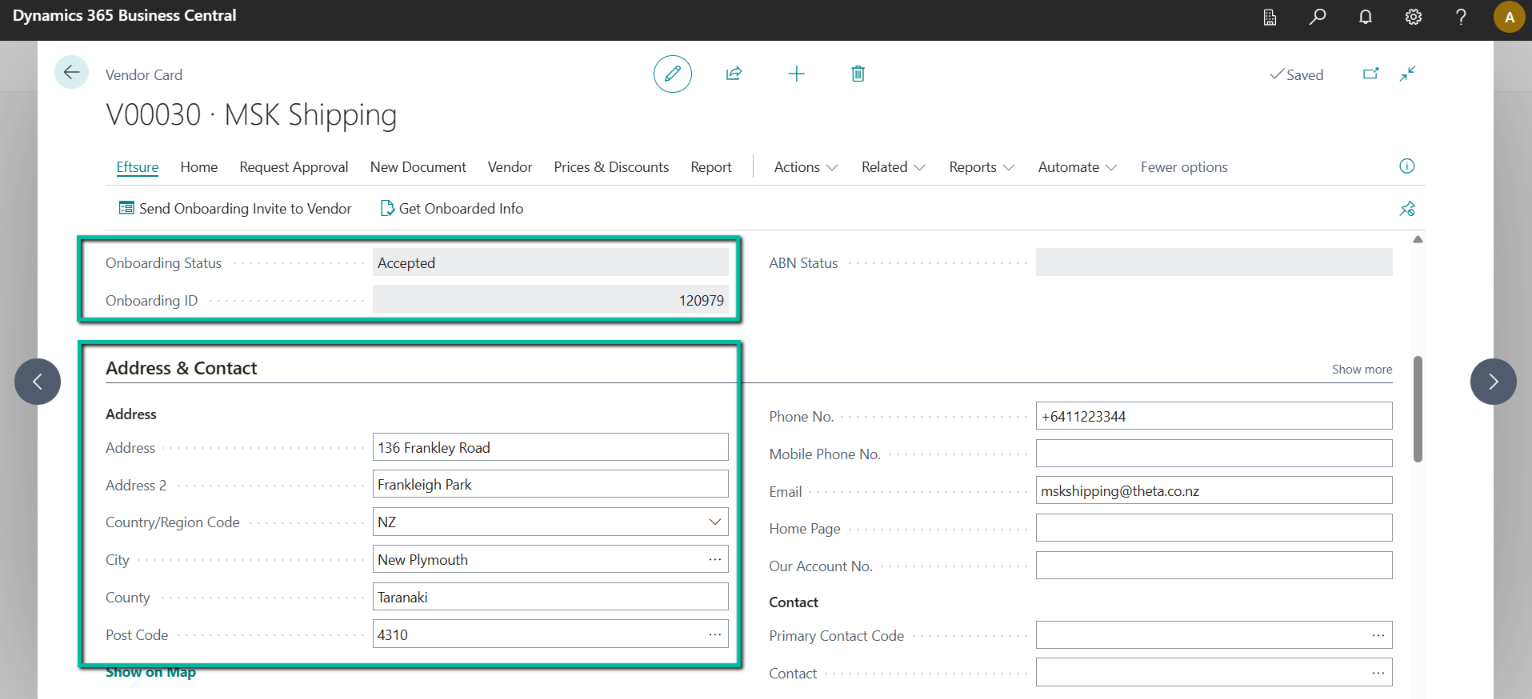Viewport: 1532px width, 699px height.
Task: Open New Document menu
Action: tap(418, 167)
